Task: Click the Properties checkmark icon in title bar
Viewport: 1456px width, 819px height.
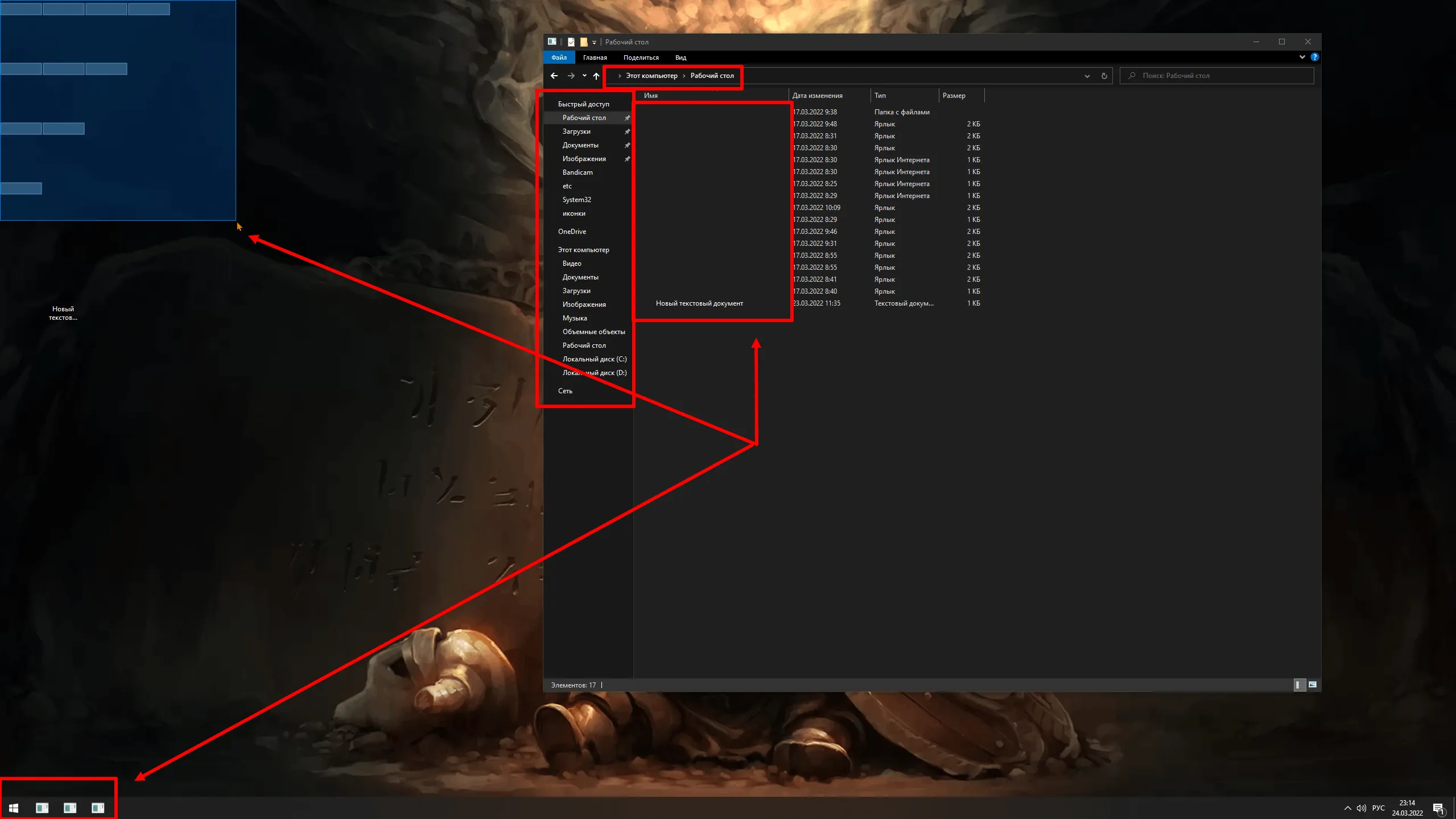Action: [571, 42]
